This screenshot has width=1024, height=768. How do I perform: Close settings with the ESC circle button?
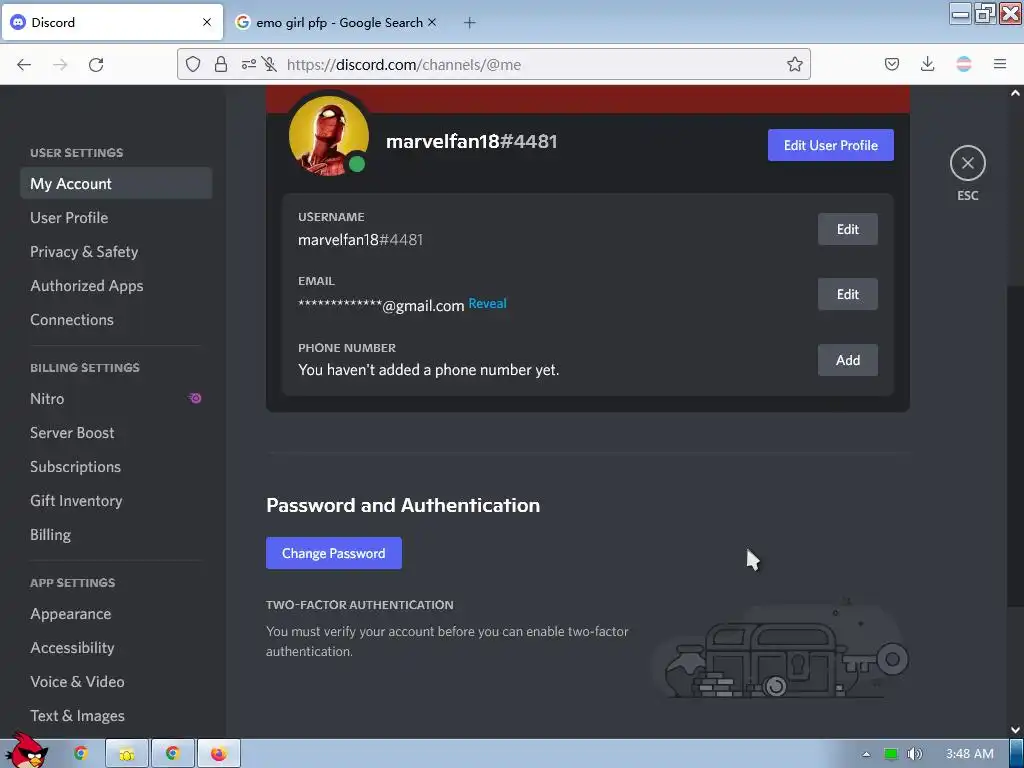tap(967, 163)
